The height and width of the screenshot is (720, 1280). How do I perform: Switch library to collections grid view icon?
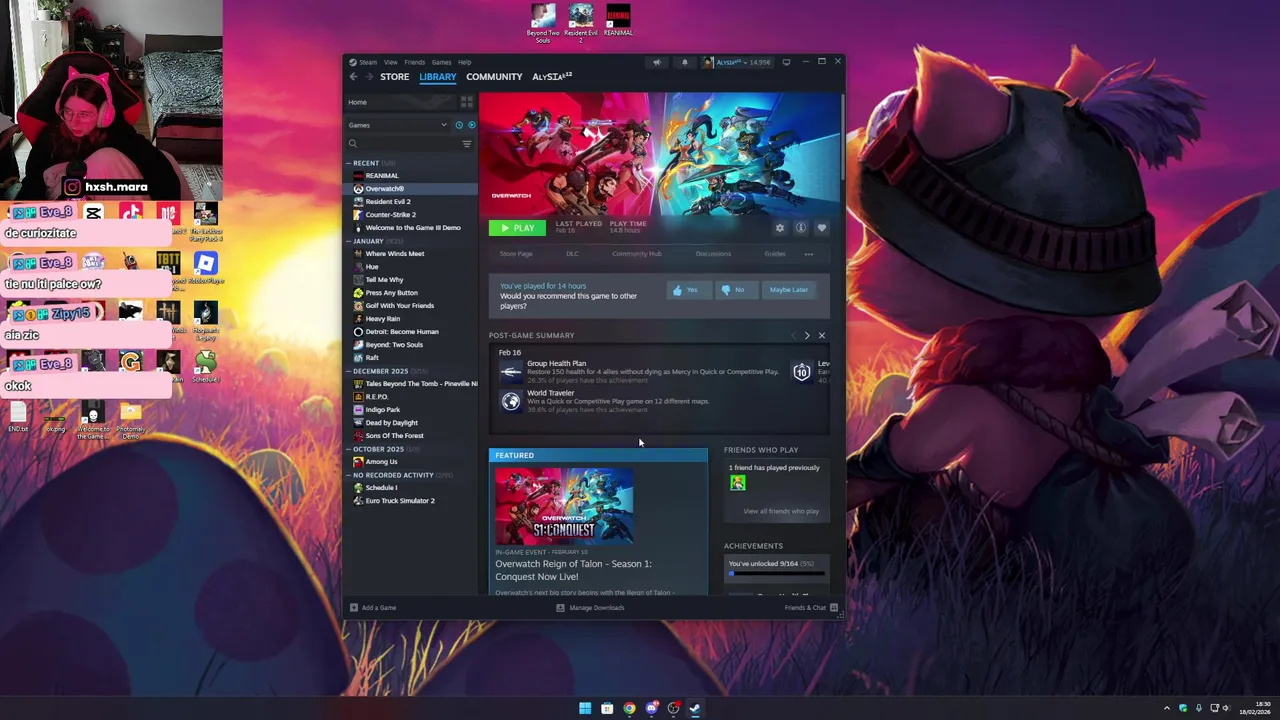pos(466,102)
